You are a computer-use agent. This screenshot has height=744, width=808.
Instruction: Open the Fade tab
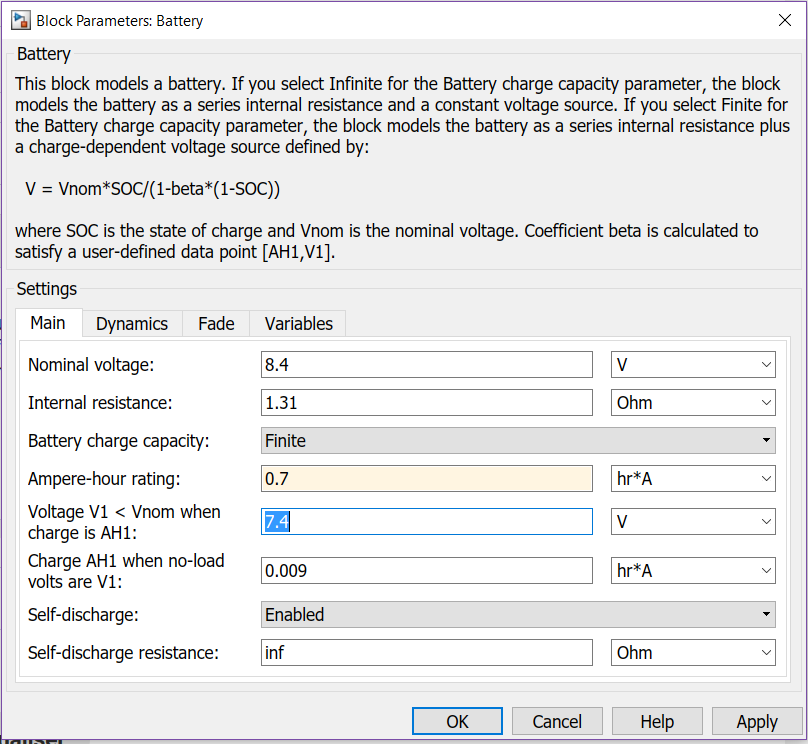216,323
